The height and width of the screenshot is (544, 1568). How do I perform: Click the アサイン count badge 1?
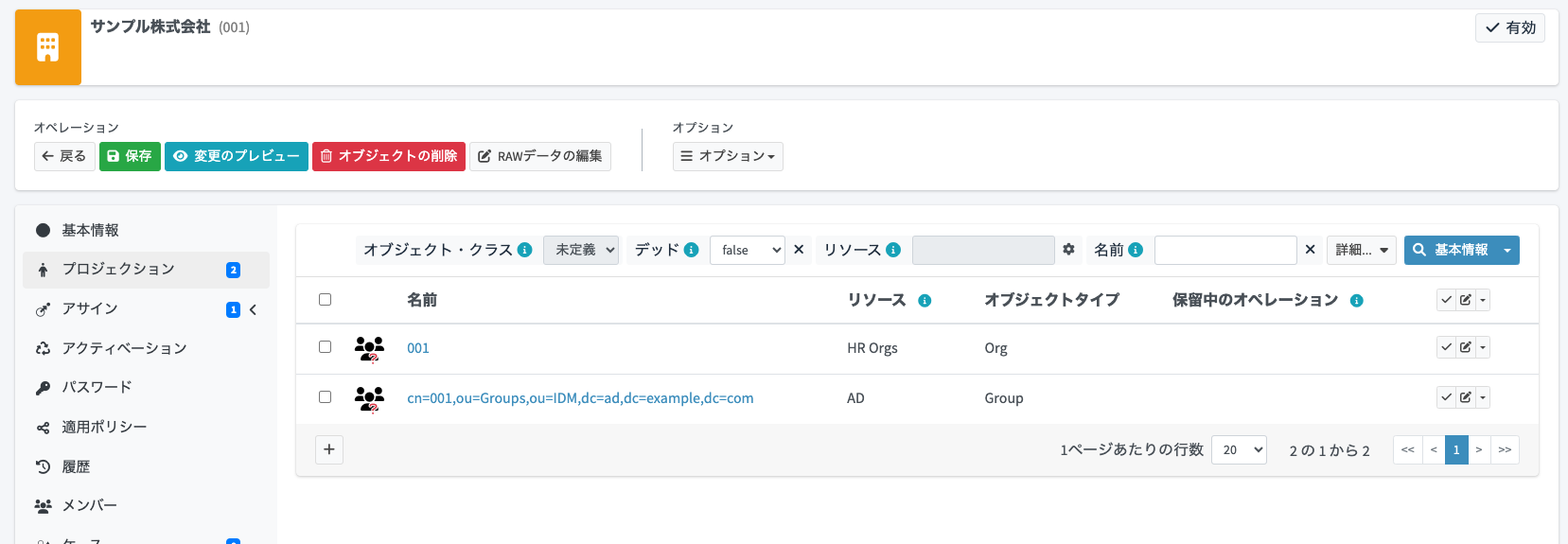(x=233, y=309)
